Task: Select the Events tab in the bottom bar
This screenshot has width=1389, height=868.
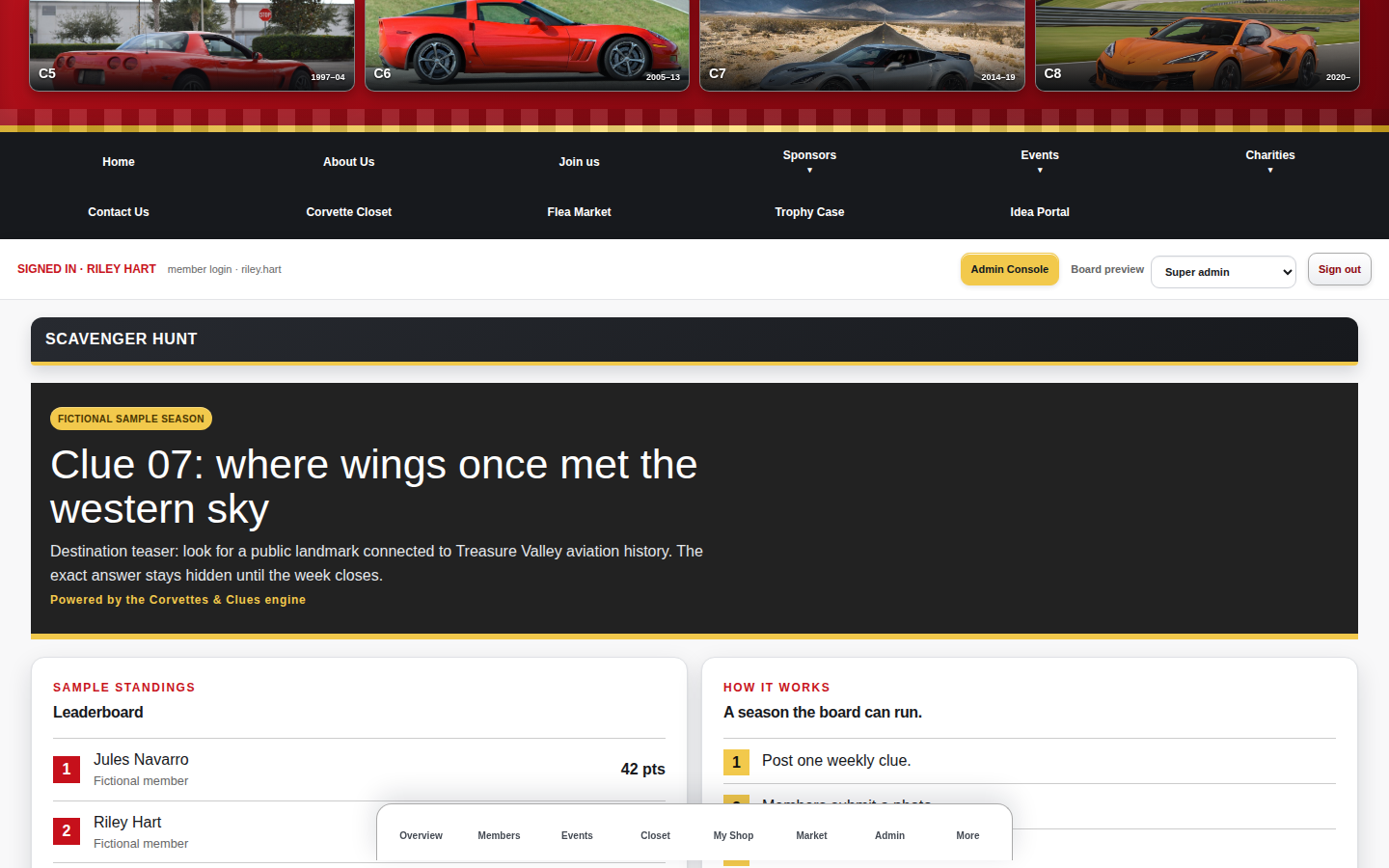Action: click(577, 835)
